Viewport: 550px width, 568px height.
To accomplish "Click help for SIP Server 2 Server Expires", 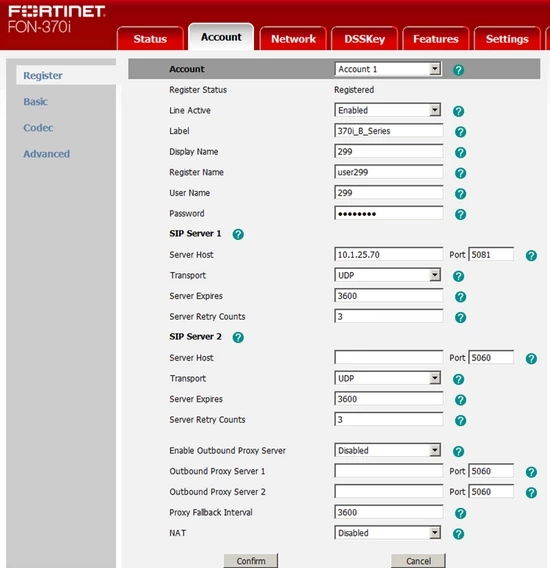I will [x=460, y=400].
